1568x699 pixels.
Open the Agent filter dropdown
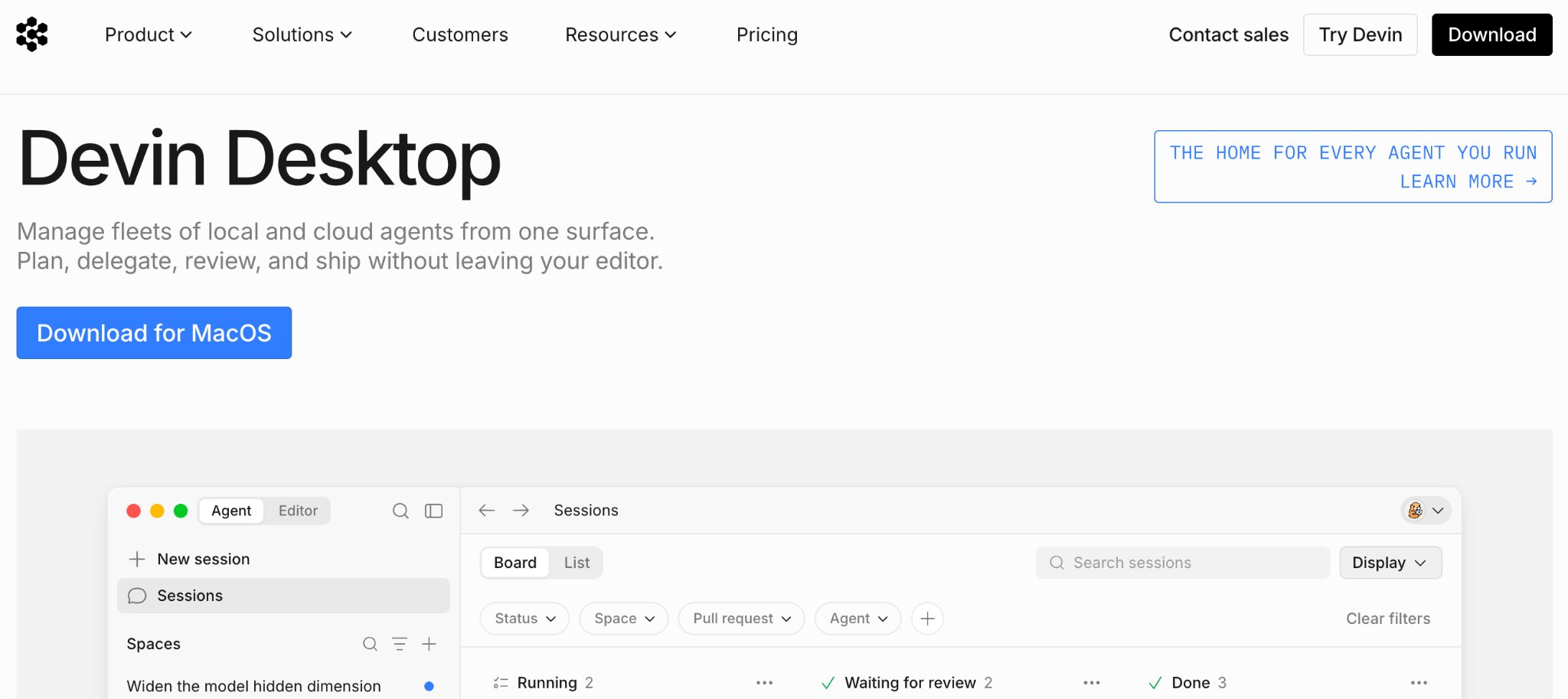[858, 619]
